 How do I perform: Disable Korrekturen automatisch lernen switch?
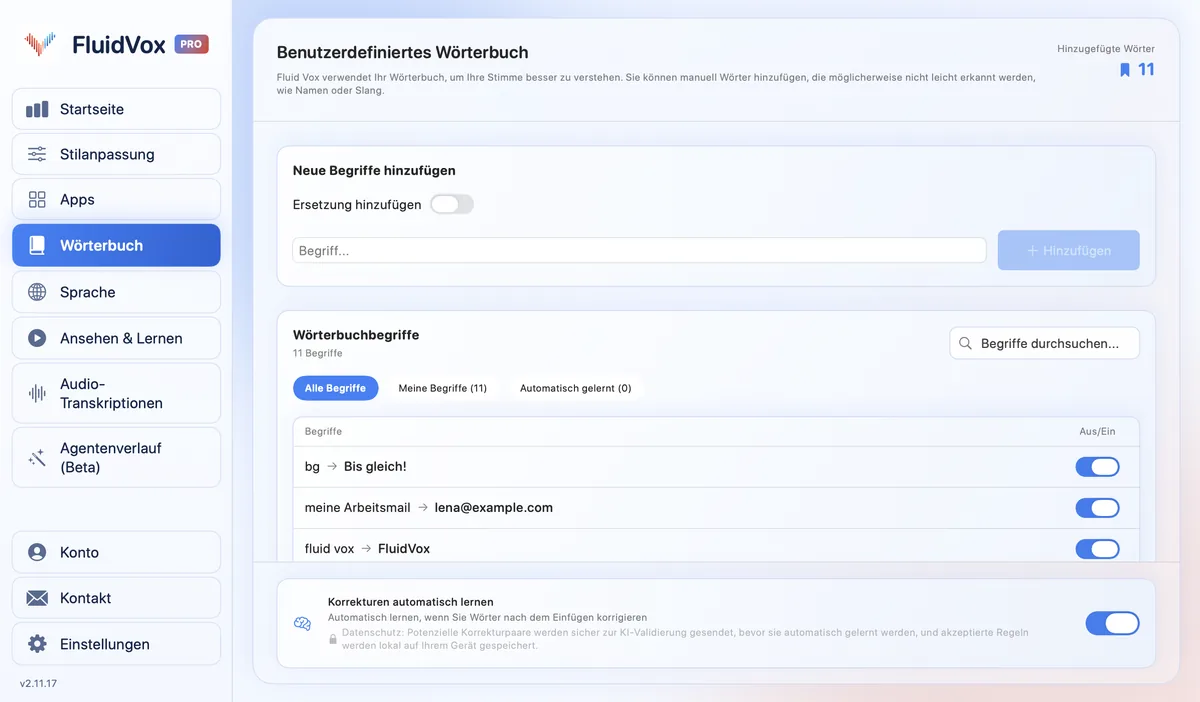1112,624
